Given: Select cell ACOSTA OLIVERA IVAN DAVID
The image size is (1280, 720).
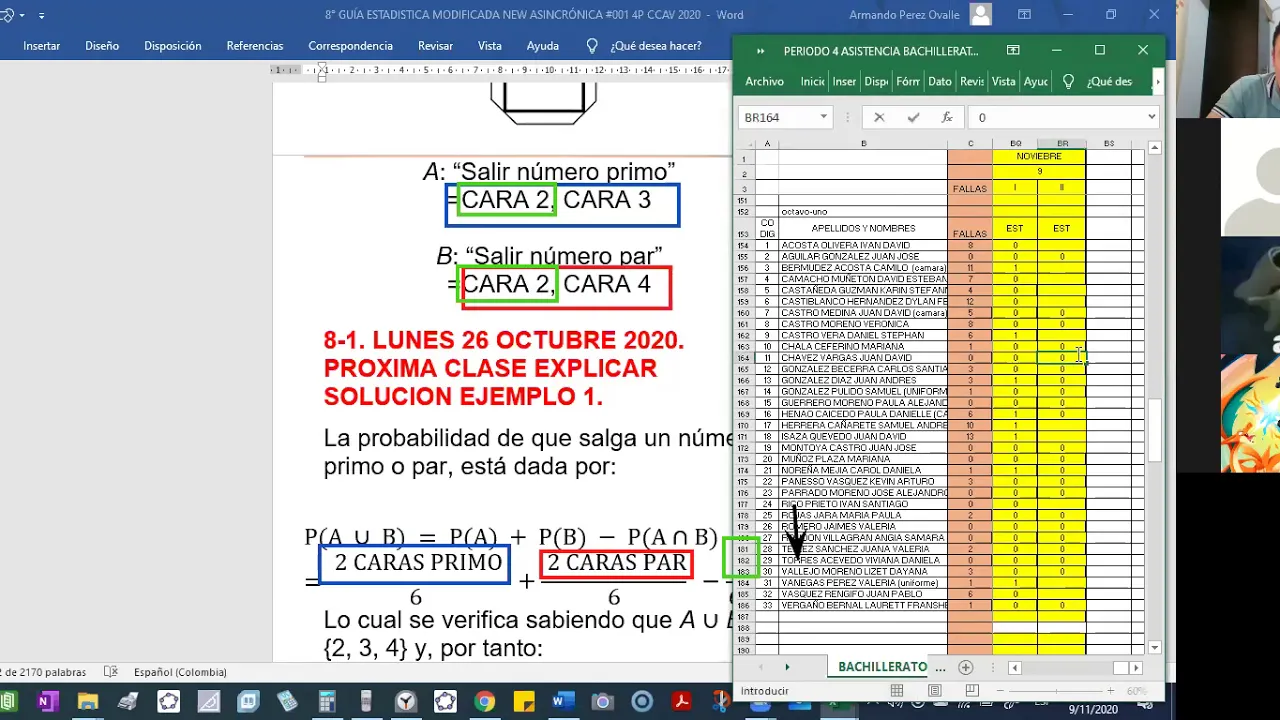Looking at the screenshot, I should 863,245.
